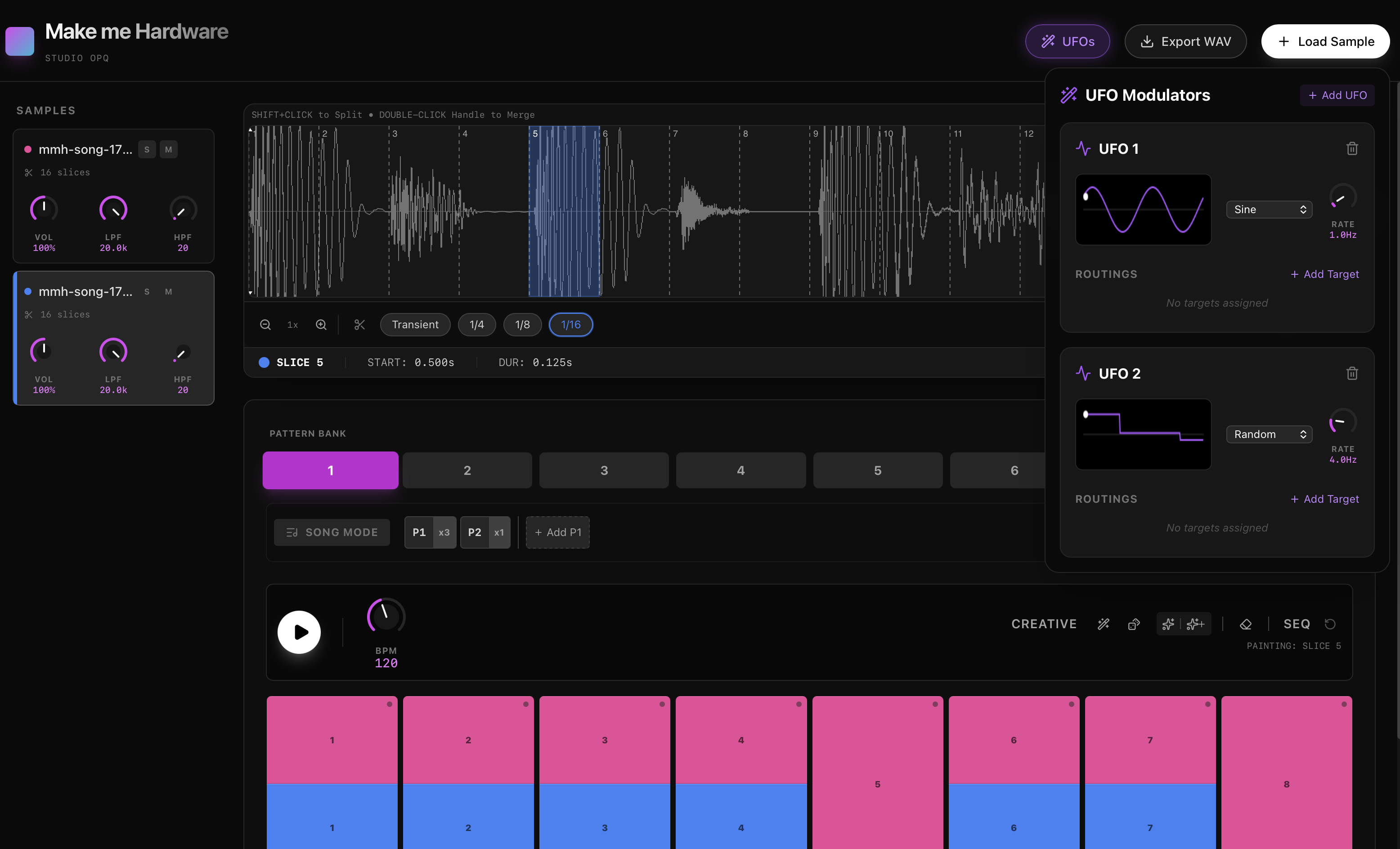Image resolution: width=1400 pixels, height=849 pixels.
Task: Click blue sequencer pad 3
Action: coord(605,816)
